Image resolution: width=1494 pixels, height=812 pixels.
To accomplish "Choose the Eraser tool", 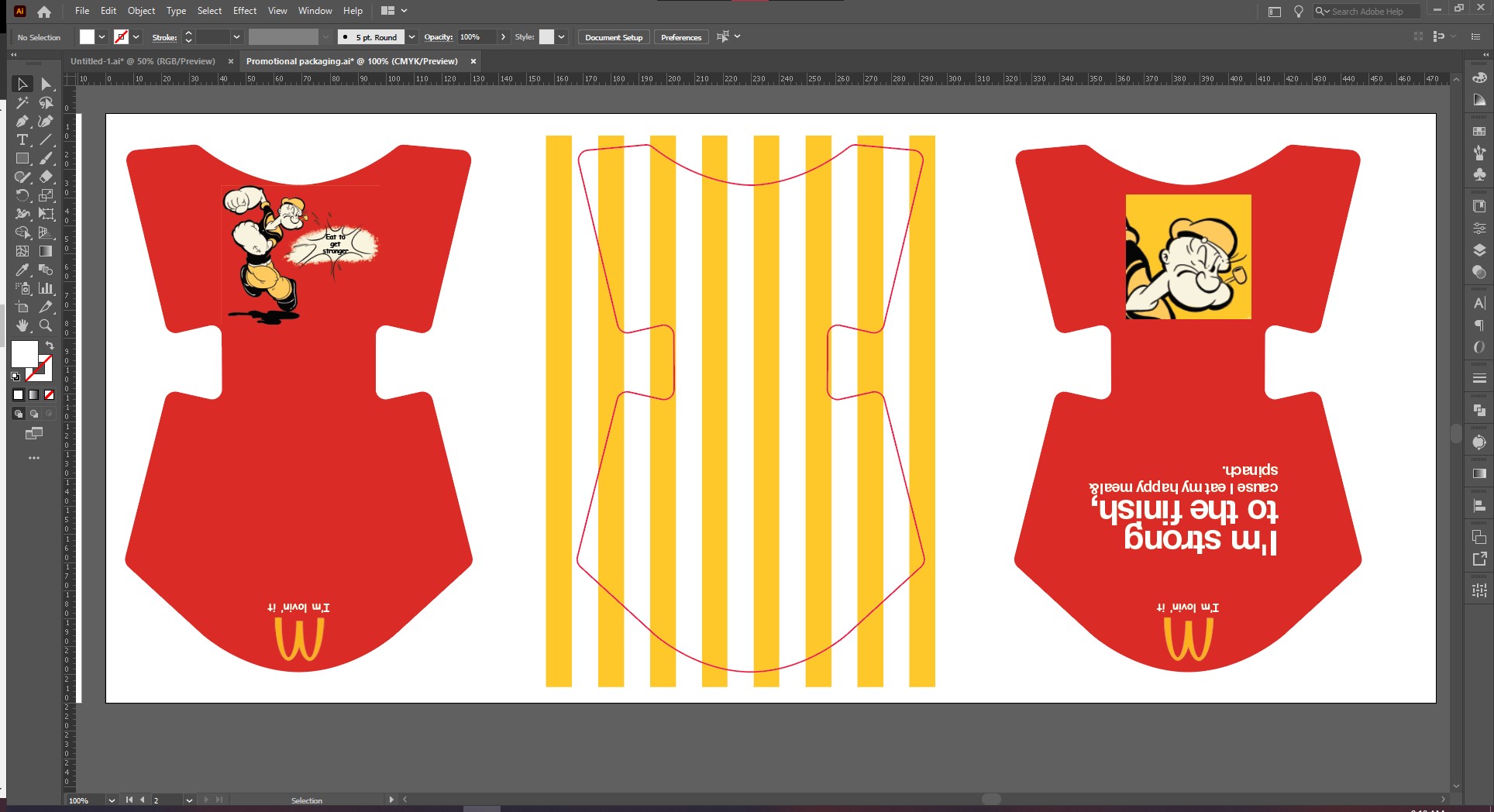I will click(46, 177).
